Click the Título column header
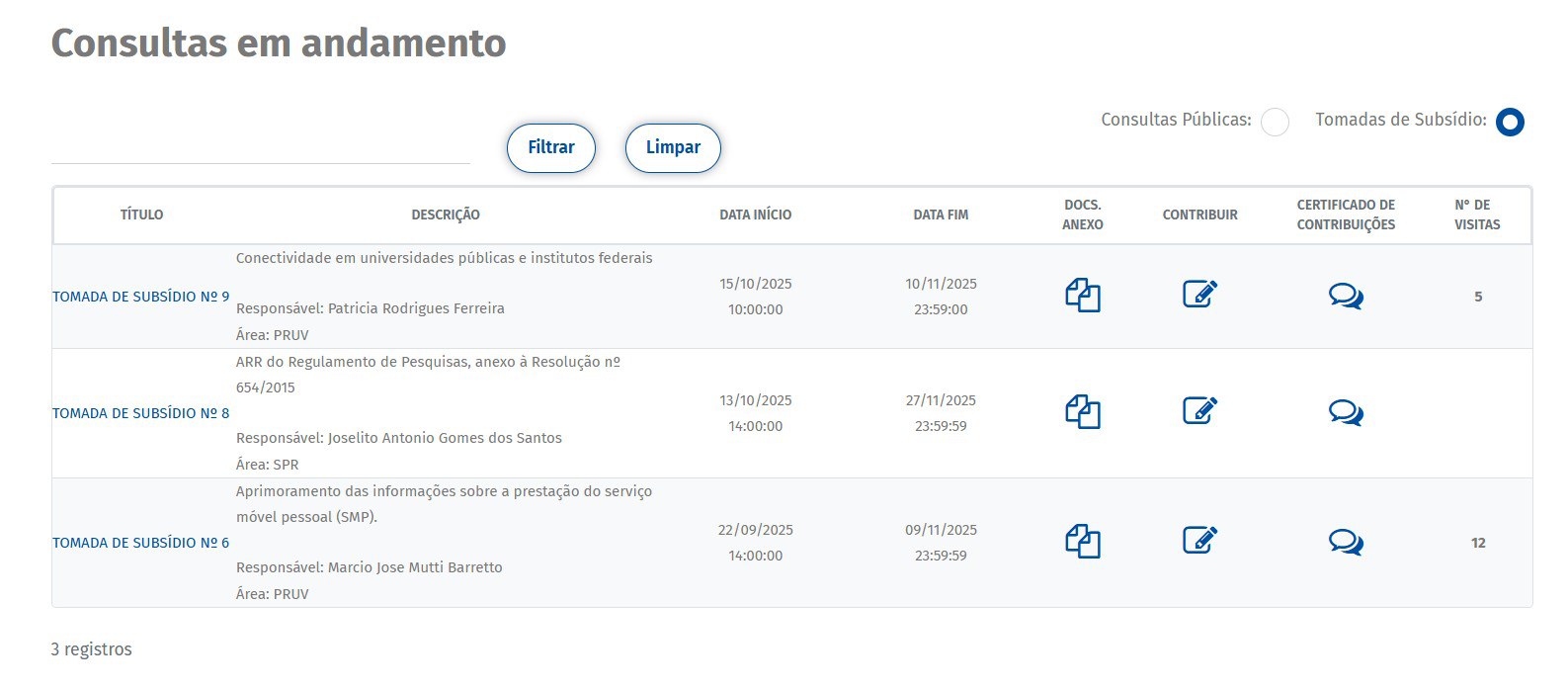 click(x=141, y=215)
